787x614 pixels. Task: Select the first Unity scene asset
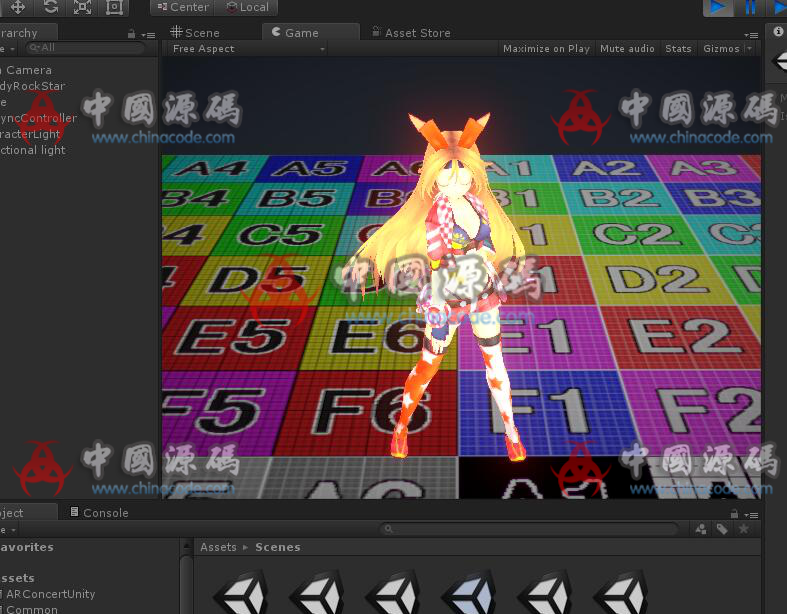click(x=241, y=592)
